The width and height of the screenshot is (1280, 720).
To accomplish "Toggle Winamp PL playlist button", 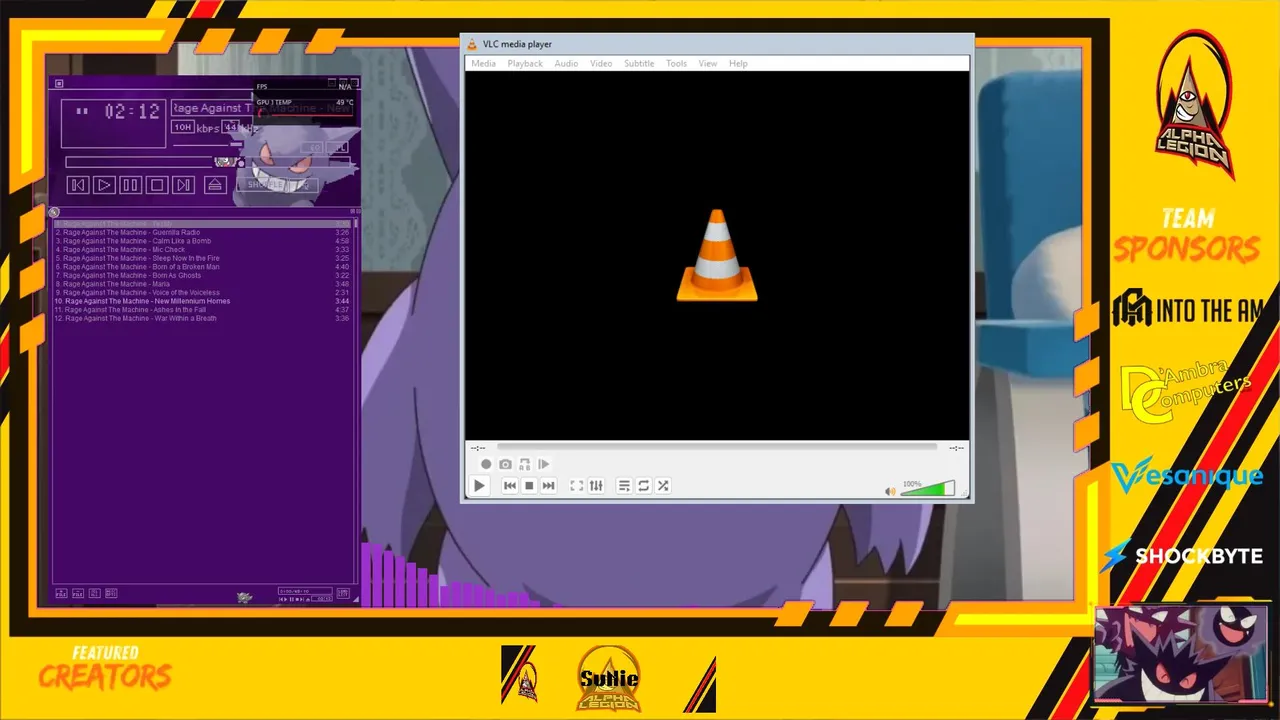I will [338, 147].
